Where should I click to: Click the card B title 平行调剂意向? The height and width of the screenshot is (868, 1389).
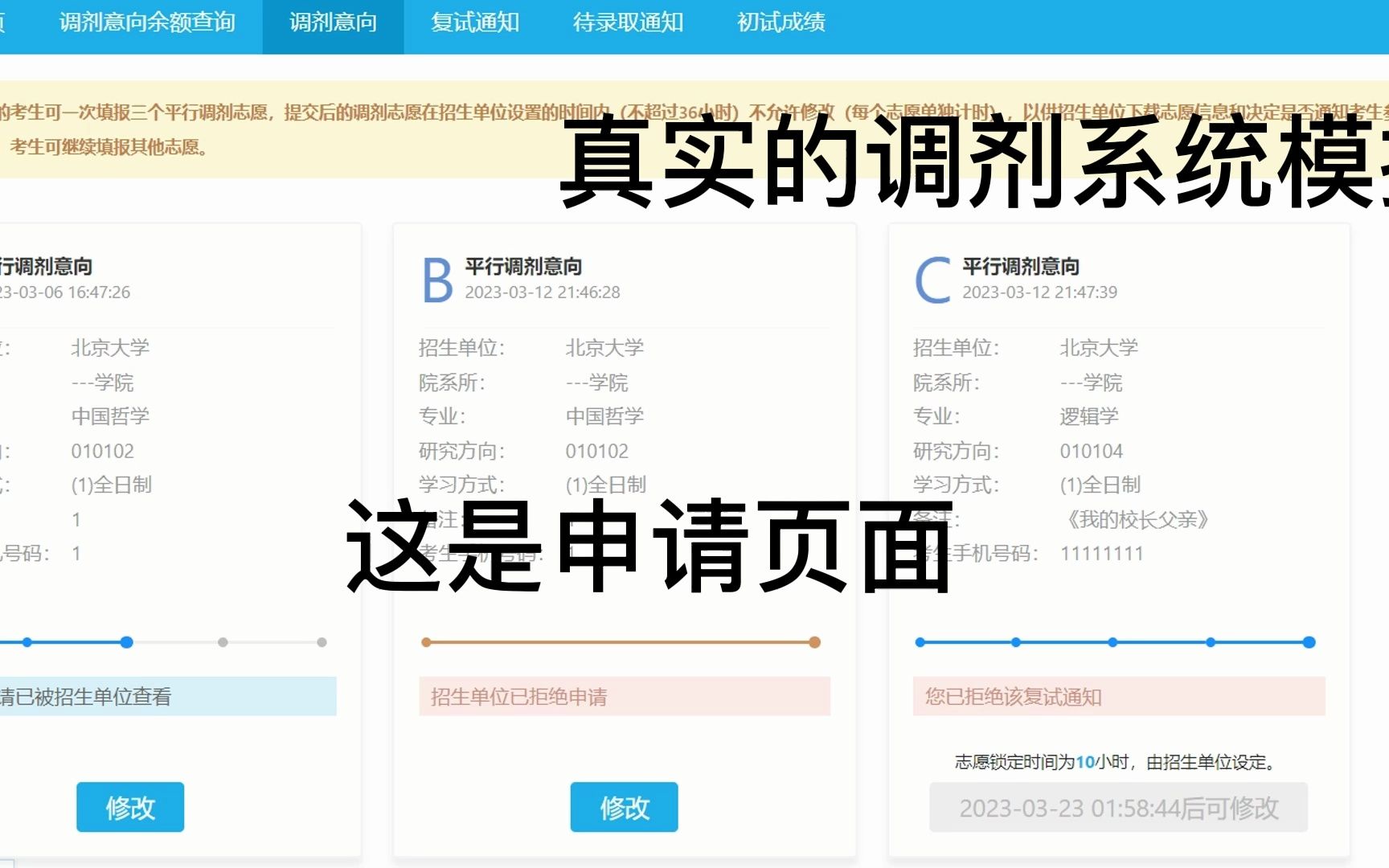(x=523, y=266)
